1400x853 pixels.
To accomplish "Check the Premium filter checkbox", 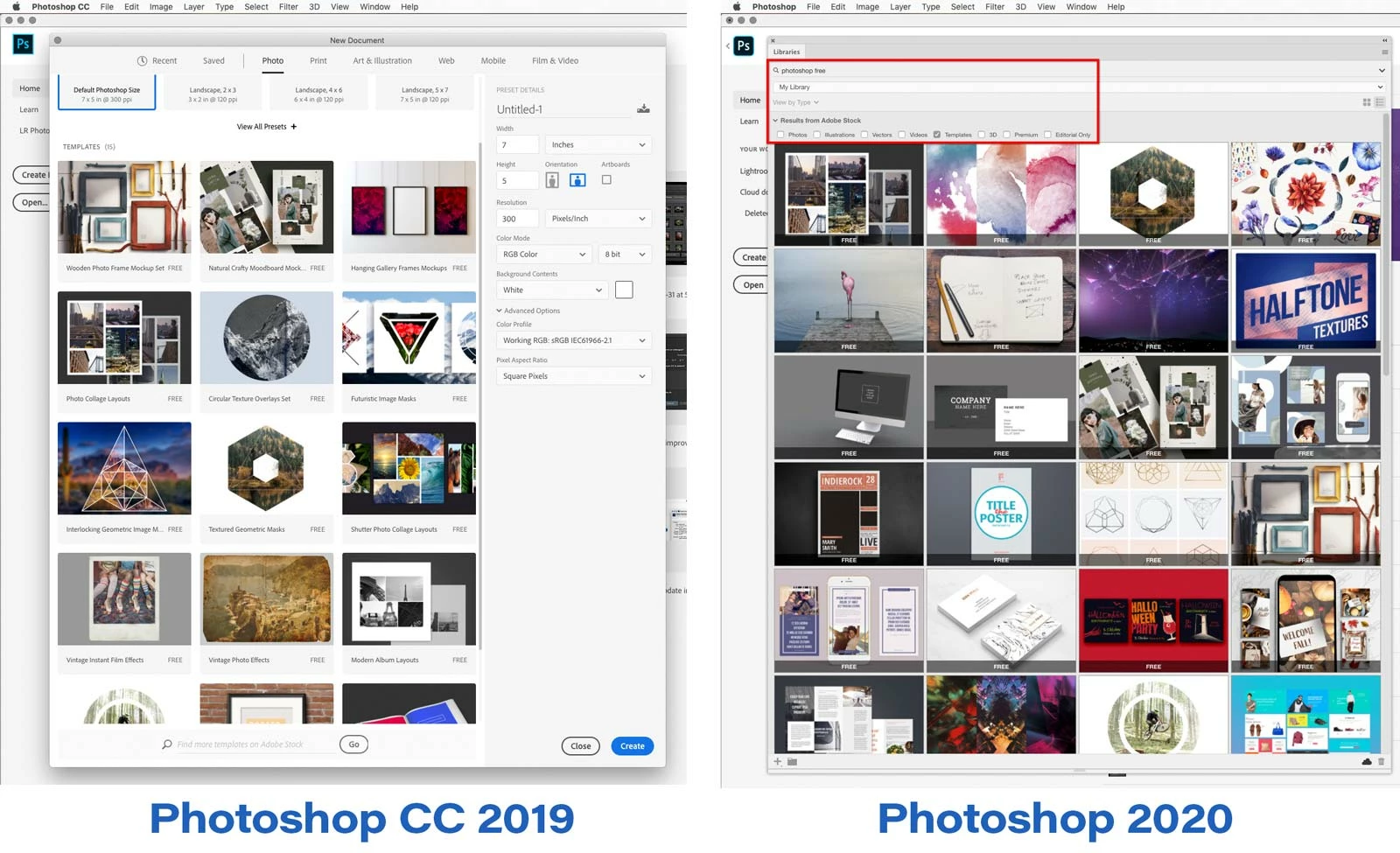I will [x=1007, y=135].
